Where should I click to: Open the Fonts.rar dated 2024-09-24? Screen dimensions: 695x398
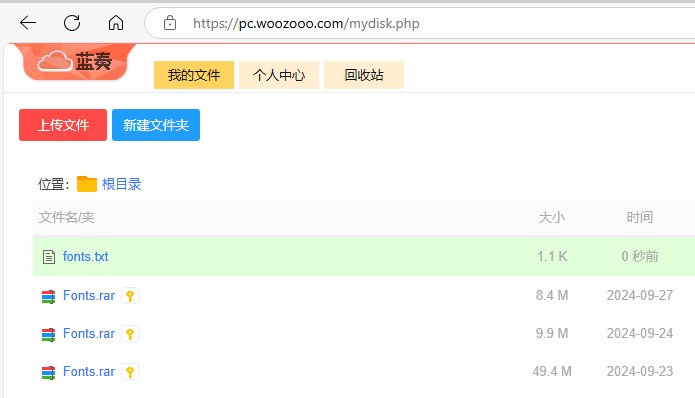[x=89, y=333]
